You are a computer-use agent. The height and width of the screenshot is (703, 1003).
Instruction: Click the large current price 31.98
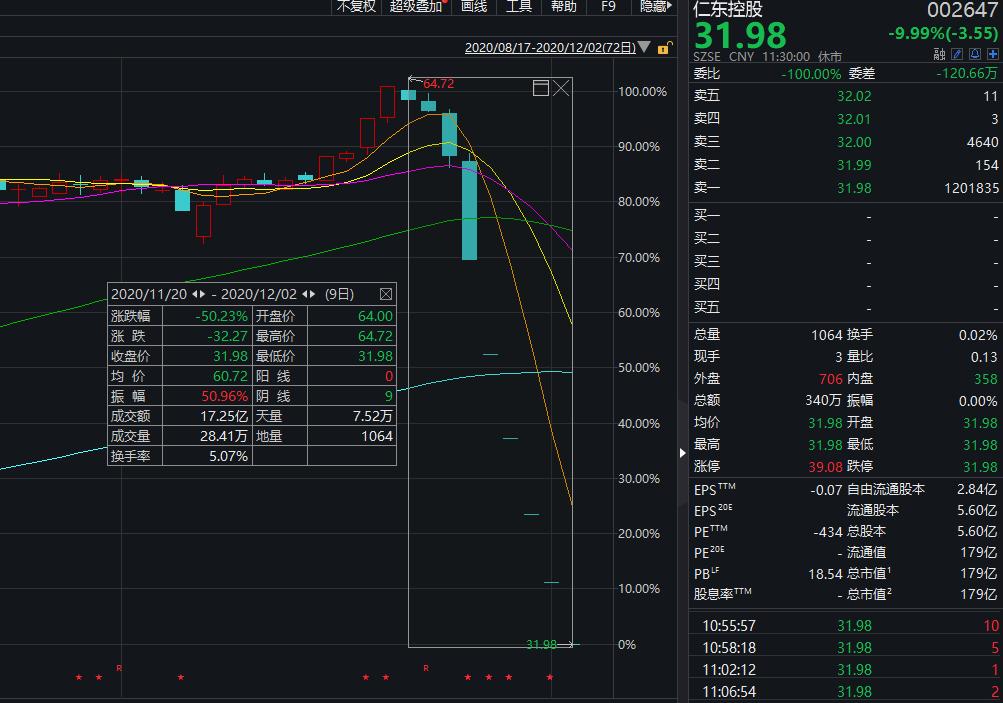(740, 35)
